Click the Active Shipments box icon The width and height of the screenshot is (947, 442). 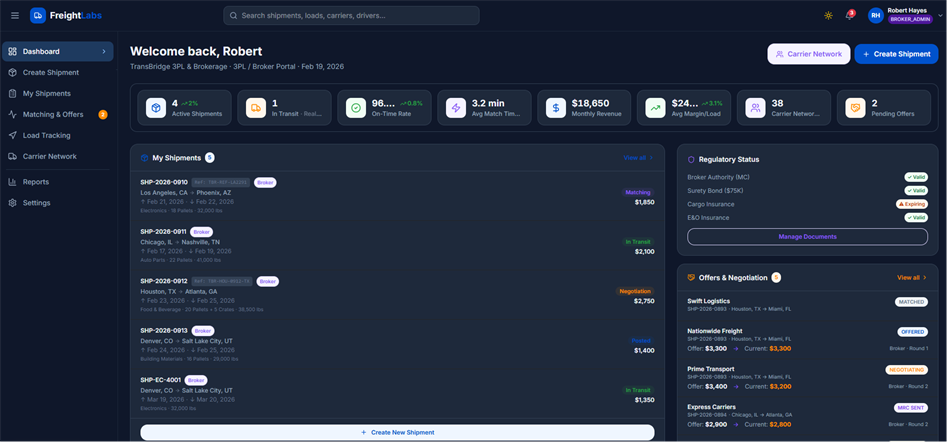click(156, 108)
